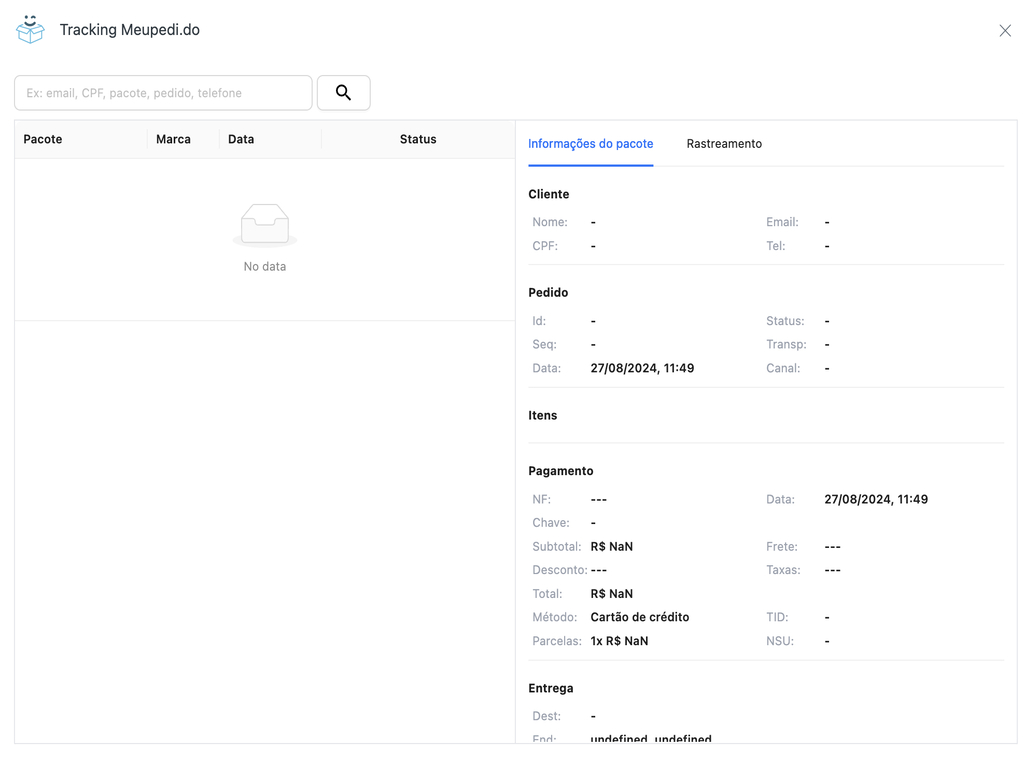Click the Itens section heading
This screenshot has height=768, width=1024.
click(542, 415)
